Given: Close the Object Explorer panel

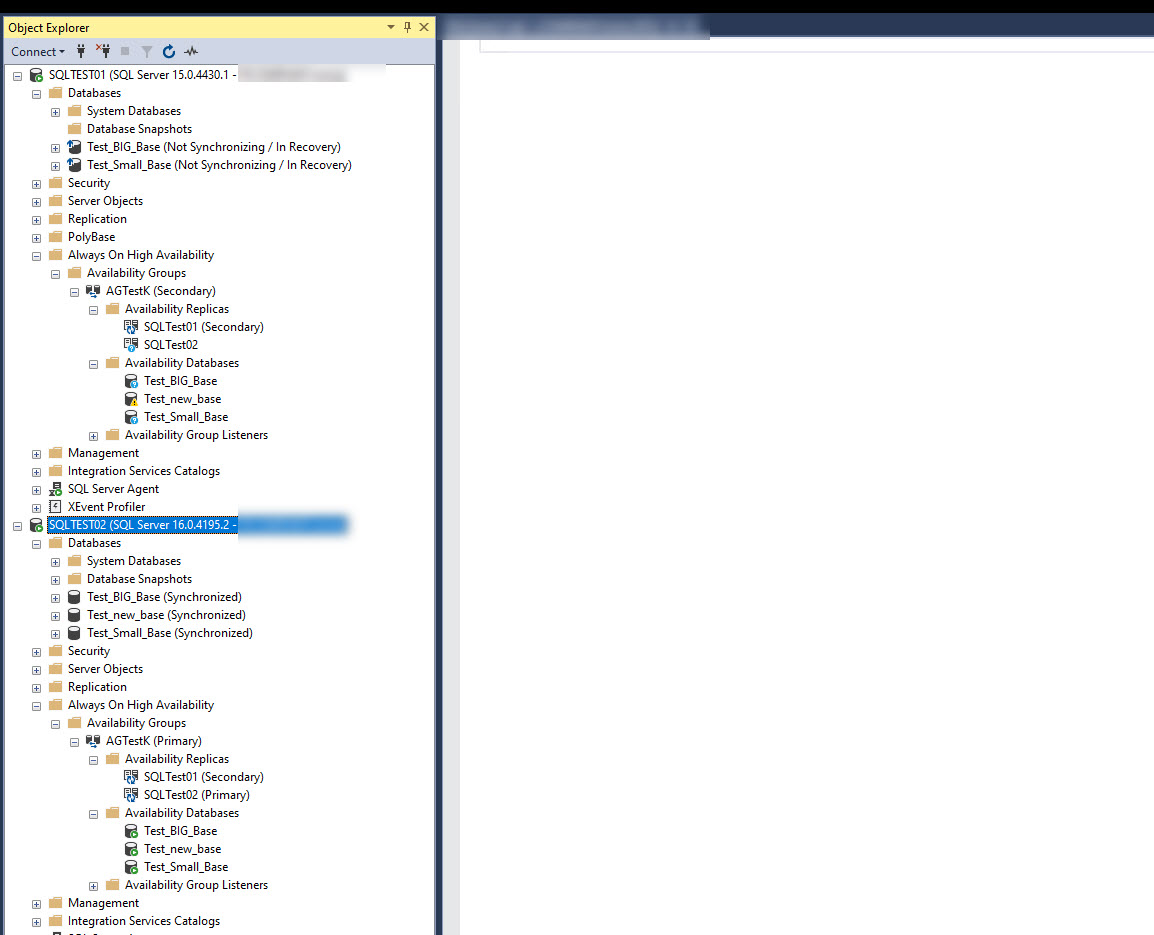Looking at the screenshot, I should [424, 27].
